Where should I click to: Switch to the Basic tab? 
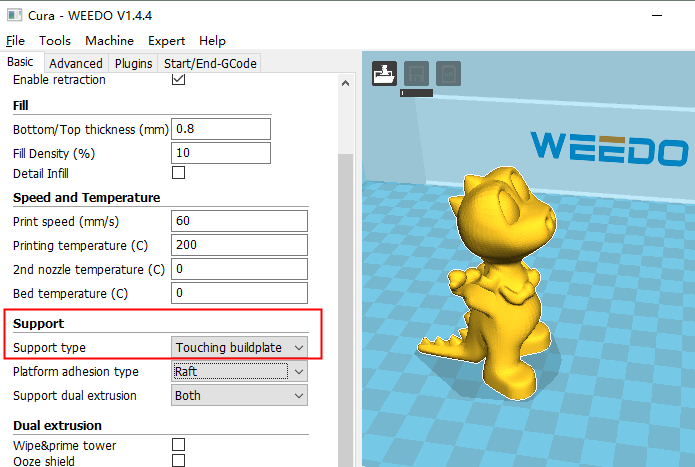[20, 62]
